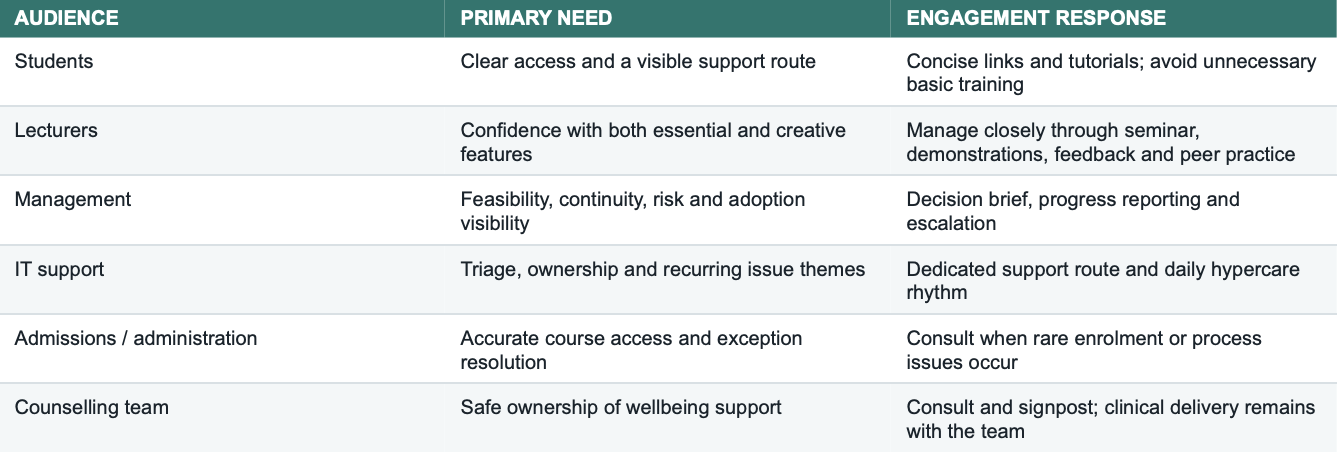
Task: Click 'Decision brief, progress reporting' response cell
Action: click(1114, 210)
